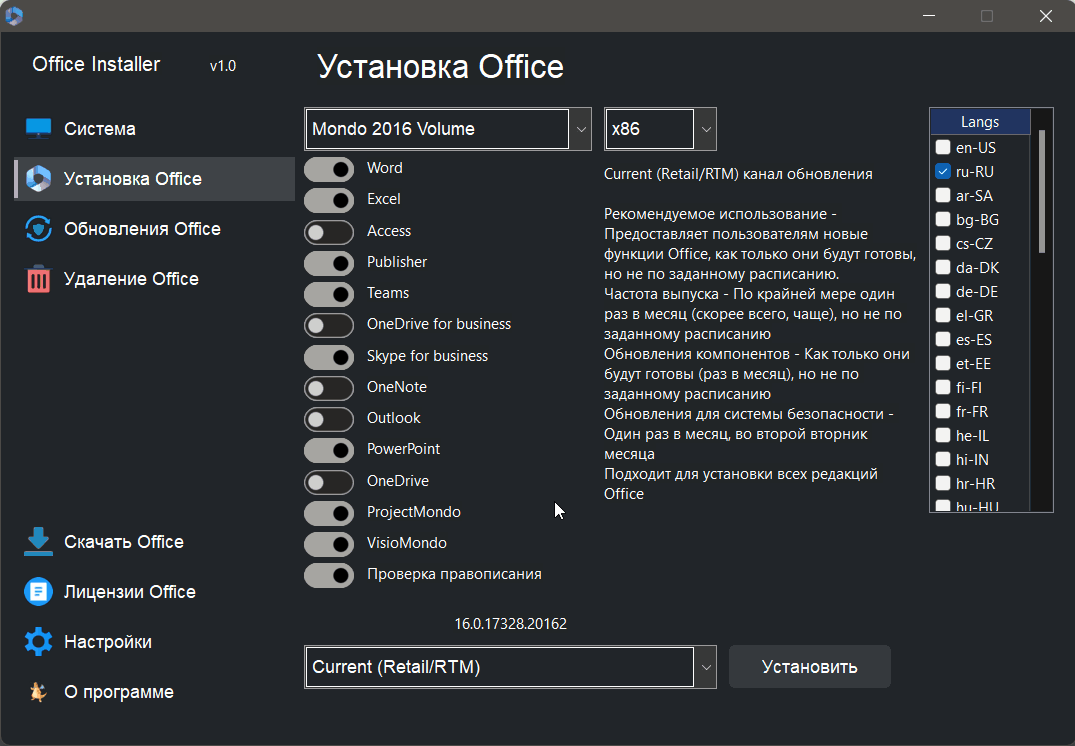
Task: Select the de-DE language checkbox
Action: pos(943,291)
